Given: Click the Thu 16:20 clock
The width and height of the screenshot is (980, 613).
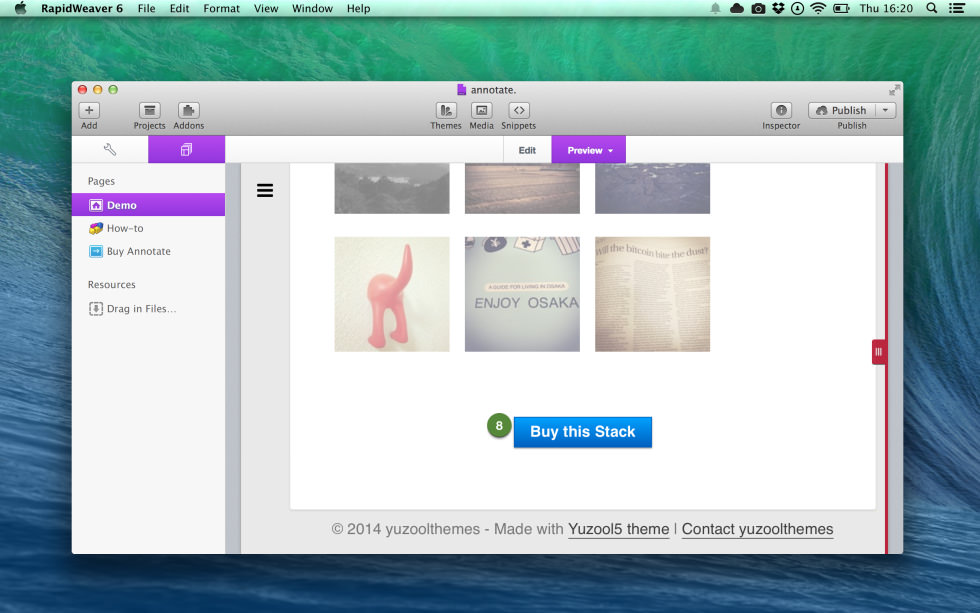Looking at the screenshot, I should click(x=886, y=8).
